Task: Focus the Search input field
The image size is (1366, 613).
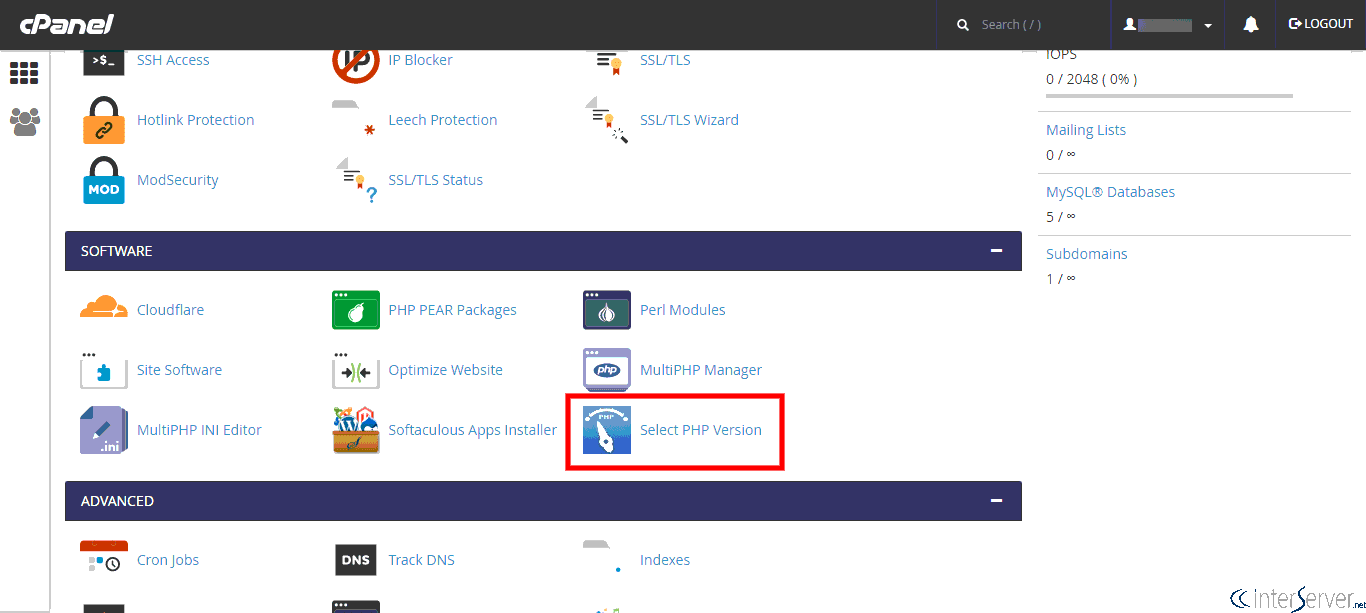Action: point(1030,25)
